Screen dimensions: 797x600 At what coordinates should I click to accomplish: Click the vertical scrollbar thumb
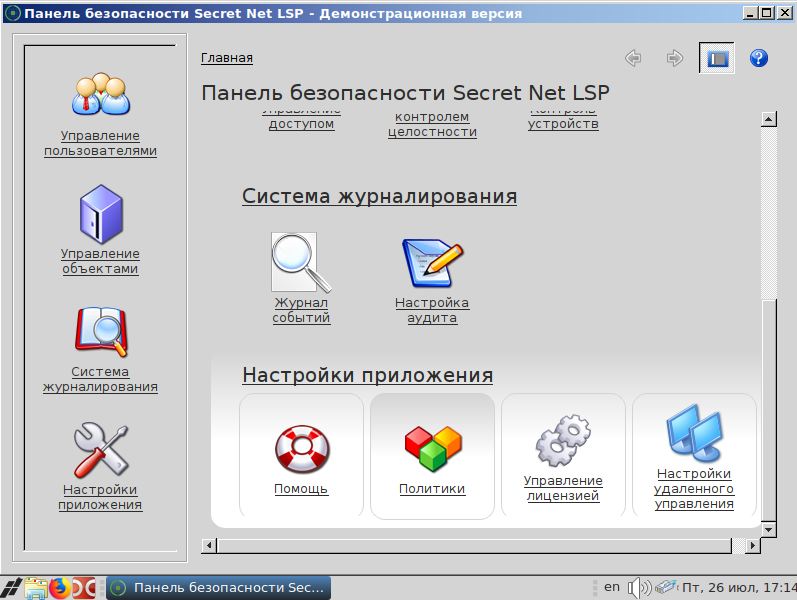[x=769, y=411]
